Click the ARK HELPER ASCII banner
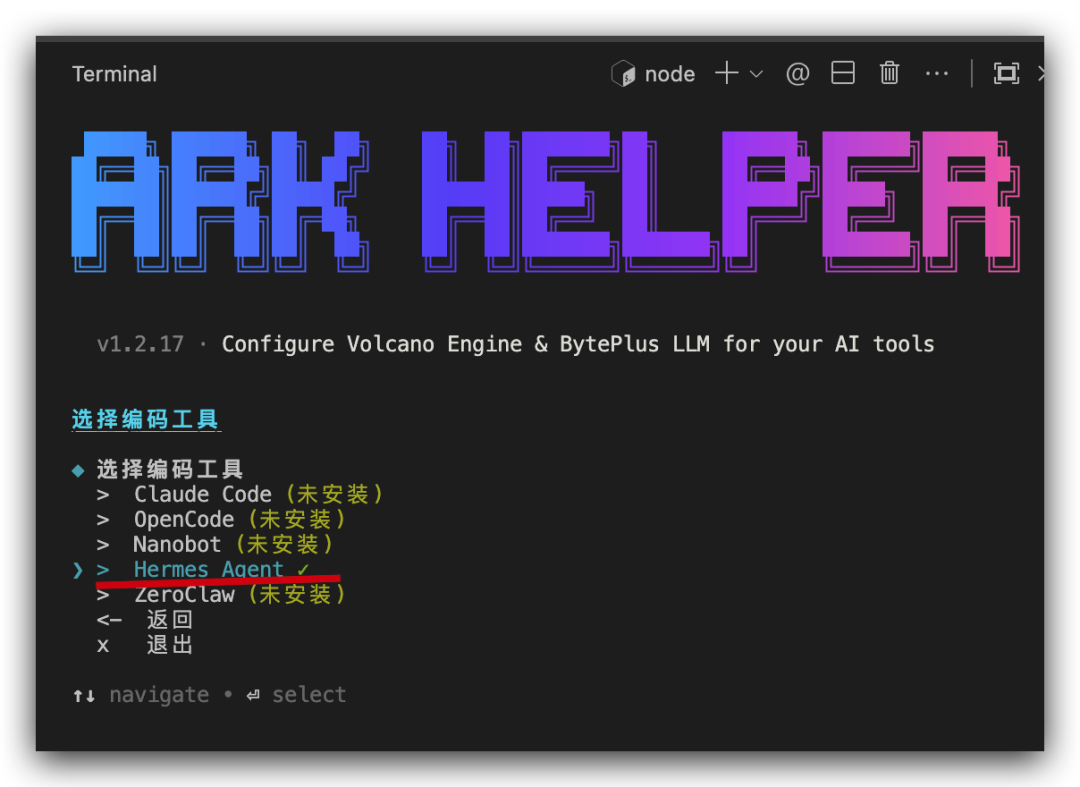Screen dimensions: 1080x787 click(546, 201)
